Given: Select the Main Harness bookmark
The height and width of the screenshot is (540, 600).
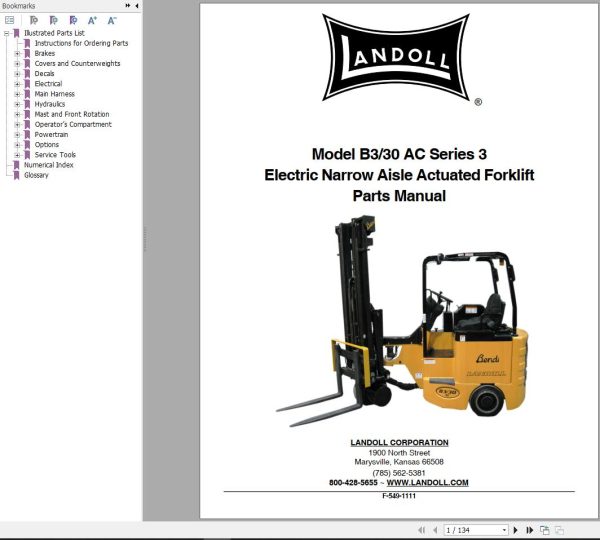Looking at the screenshot, I should click(54, 94).
